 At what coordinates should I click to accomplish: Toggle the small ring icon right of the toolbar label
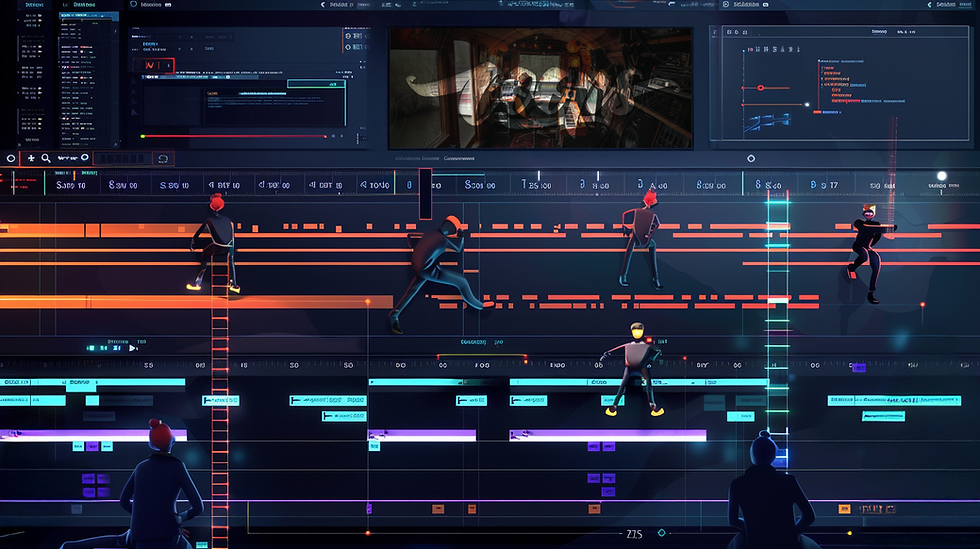(x=85, y=158)
